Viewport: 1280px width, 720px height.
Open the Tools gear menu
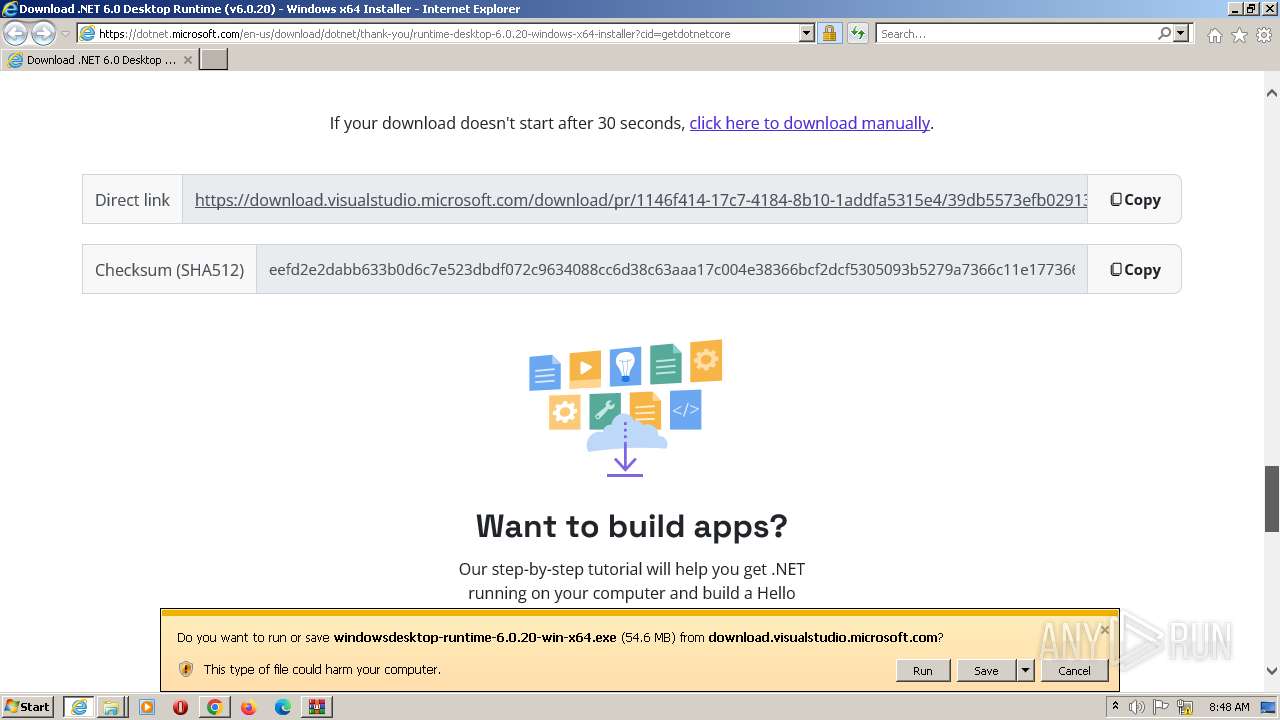click(1264, 35)
